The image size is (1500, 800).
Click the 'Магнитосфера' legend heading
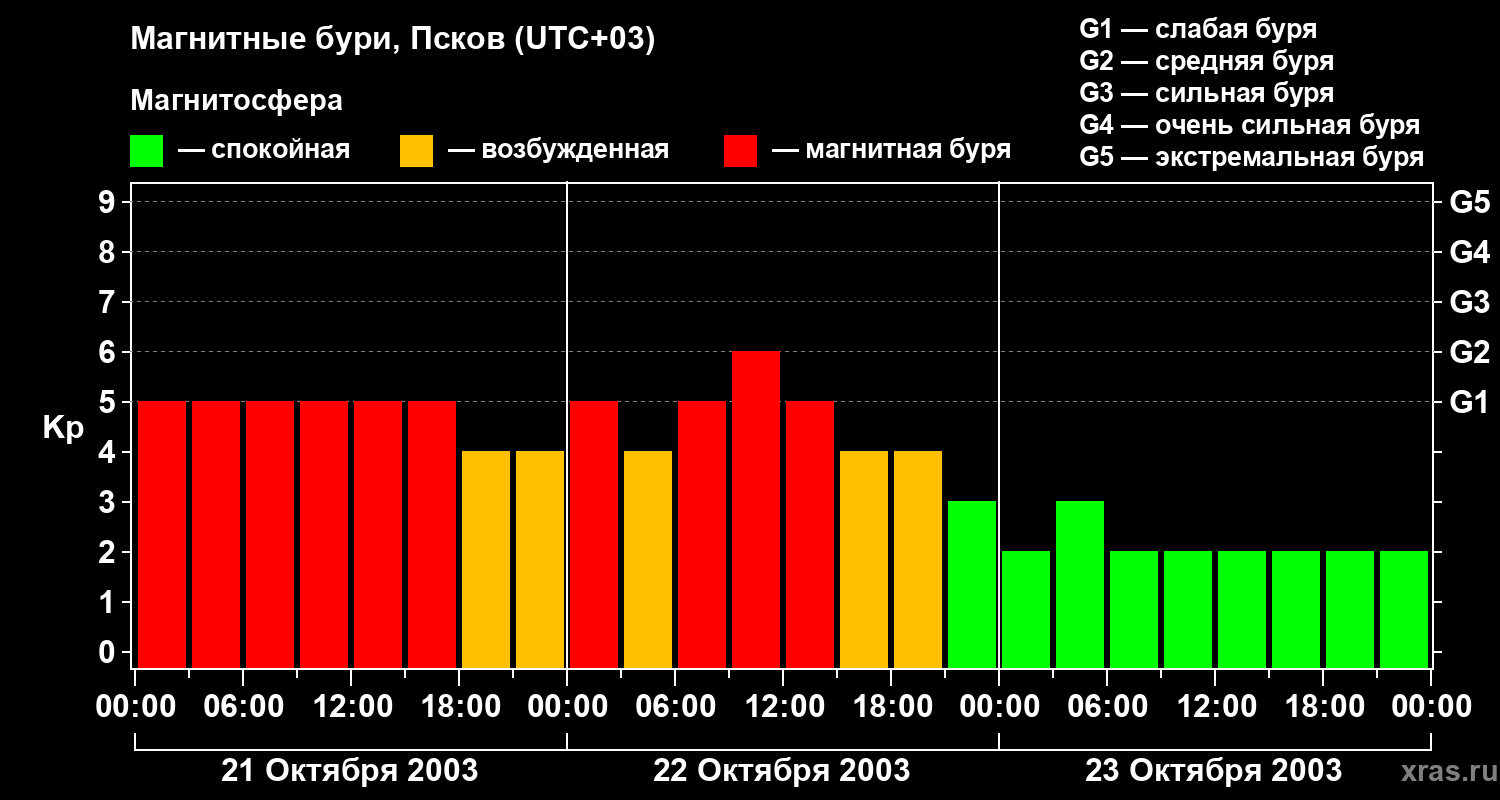click(236, 101)
